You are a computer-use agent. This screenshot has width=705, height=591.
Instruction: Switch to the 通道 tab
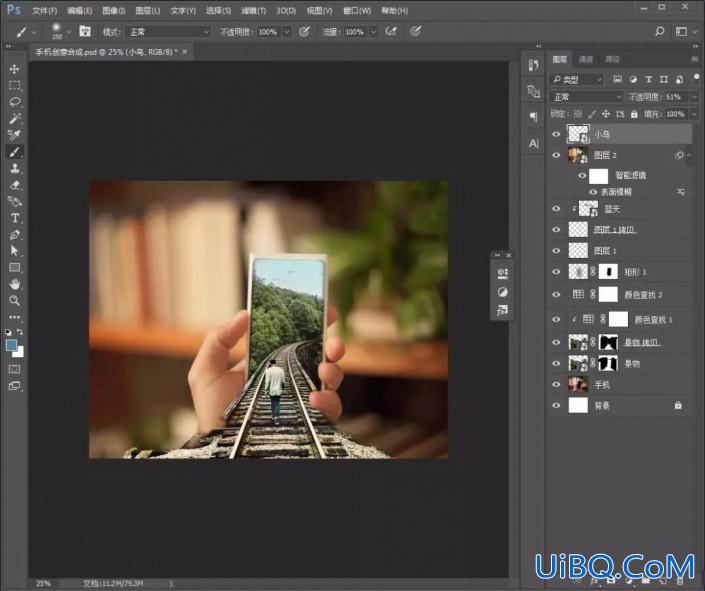(585, 59)
